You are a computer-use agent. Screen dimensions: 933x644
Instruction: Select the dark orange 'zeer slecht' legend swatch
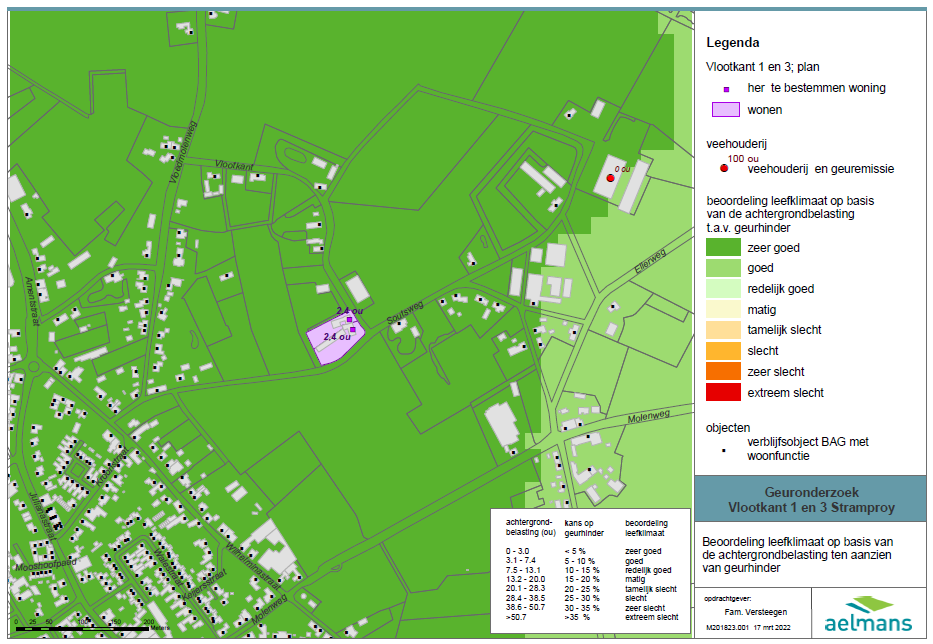pos(723,371)
